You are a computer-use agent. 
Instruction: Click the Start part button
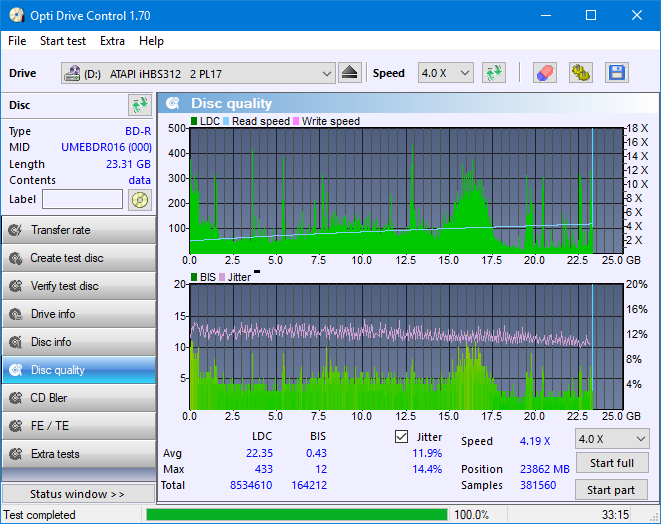611,490
